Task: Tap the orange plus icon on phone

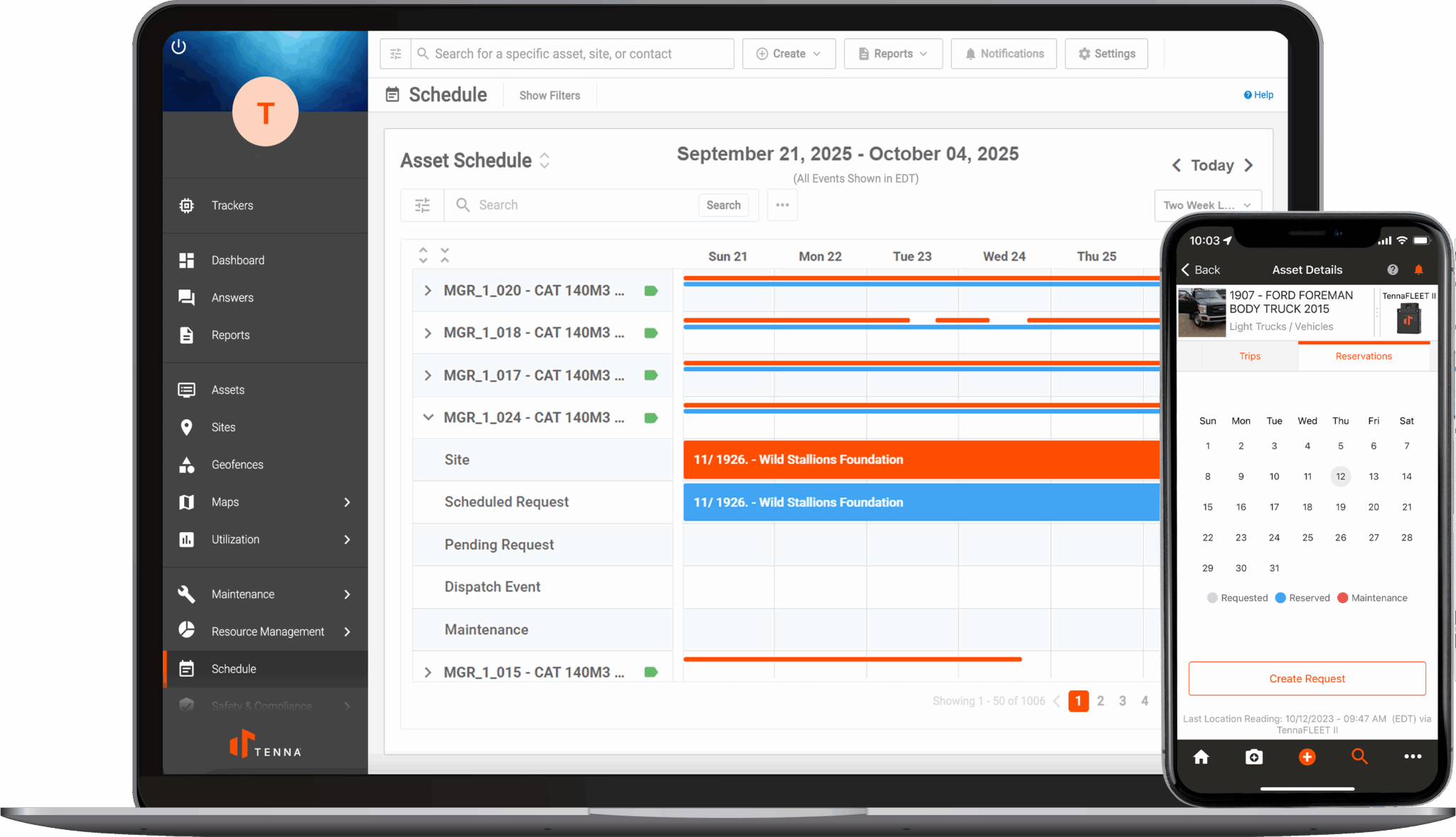Action: pyautogui.click(x=1307, y=757)
